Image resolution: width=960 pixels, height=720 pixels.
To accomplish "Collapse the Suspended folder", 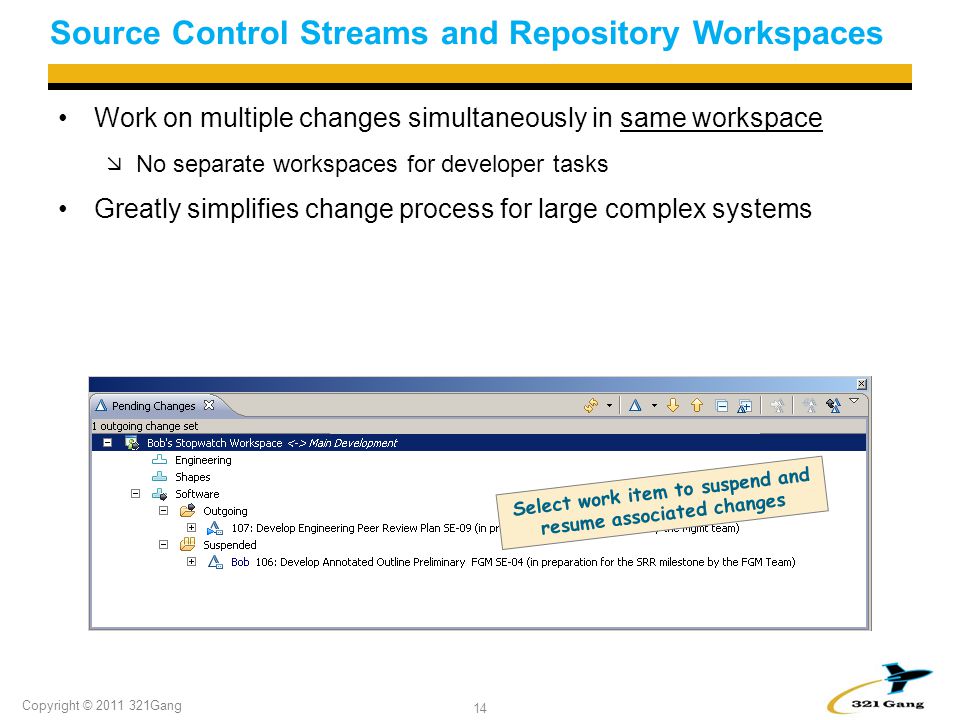I will (x=163, y=544).
